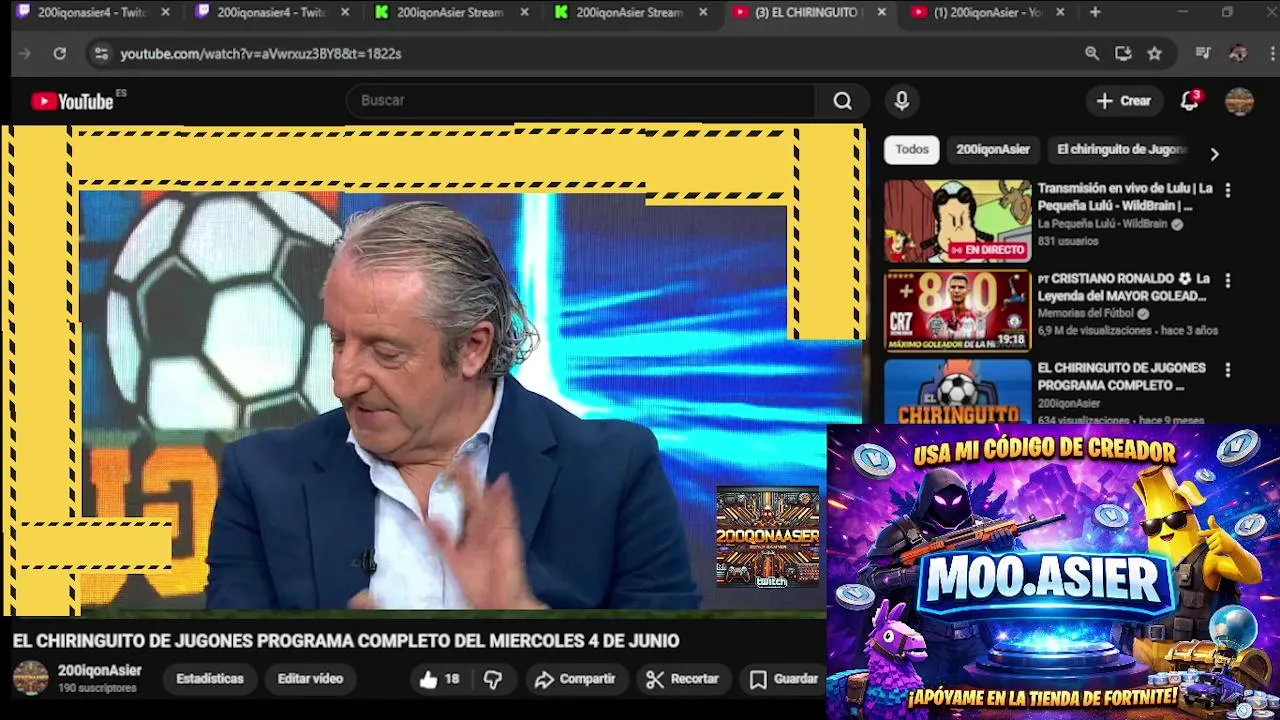Open title Transmisión en vivo de Lulu
The height and width of the screenshot is (720, 1280).
1124,197
